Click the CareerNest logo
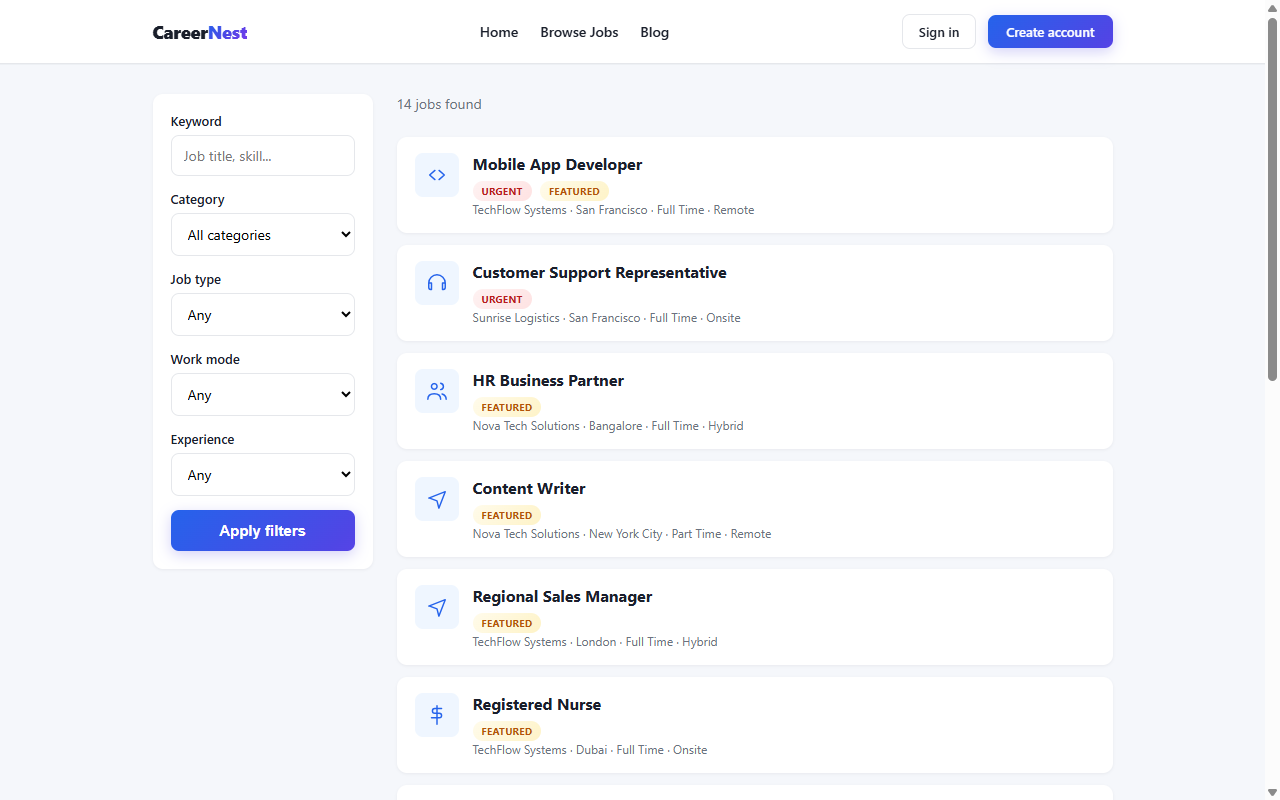The image size is (1280, 800). tap(200, 32)
